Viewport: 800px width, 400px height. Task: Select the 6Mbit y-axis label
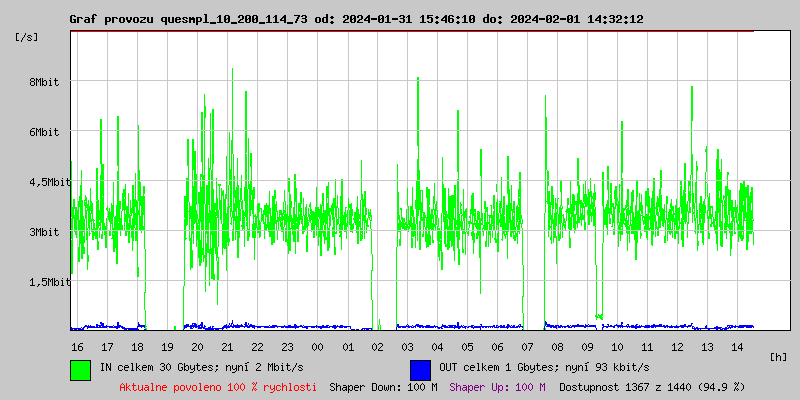point(44,132)
